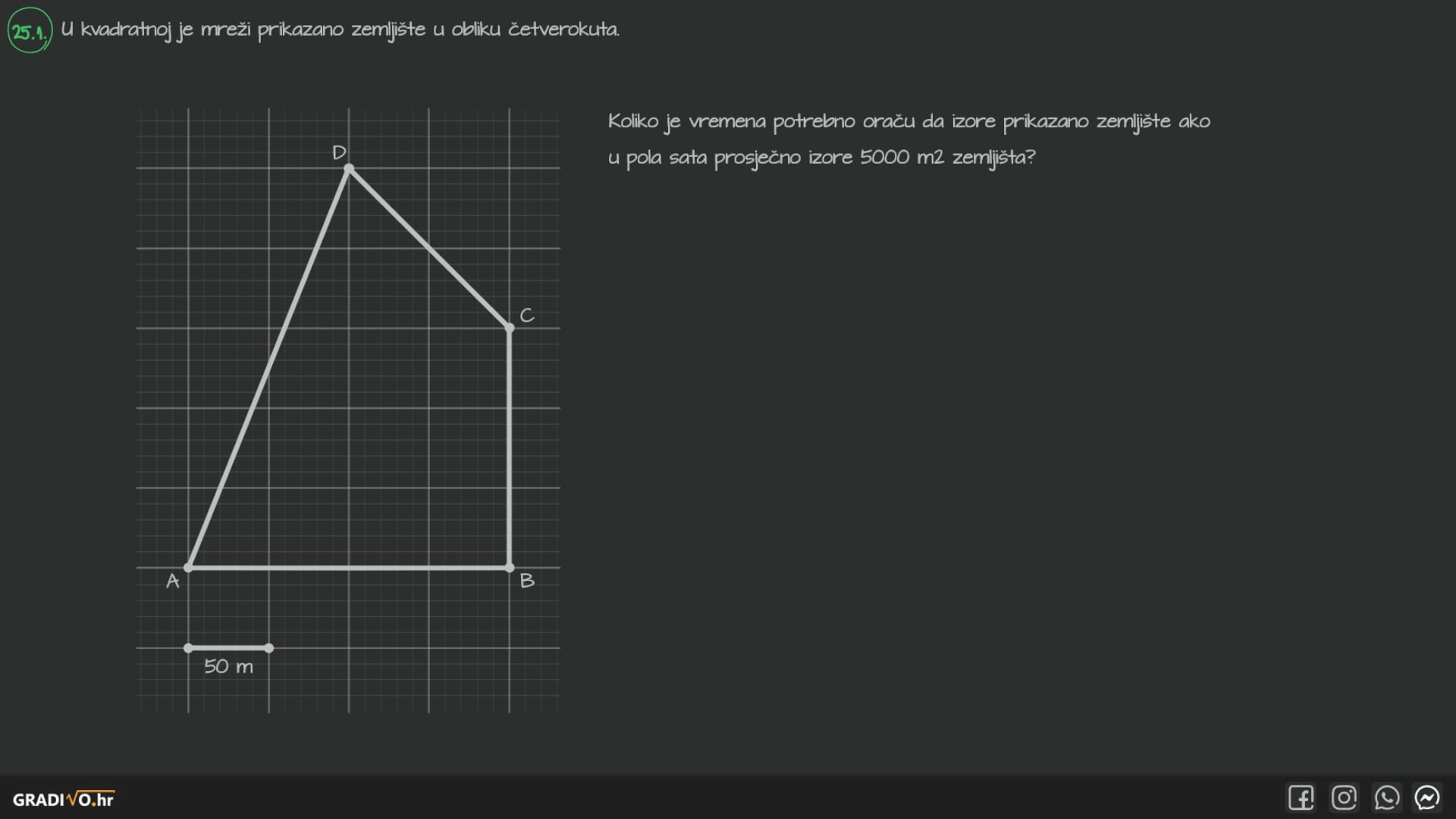The height and width of the screenshot is (819, 1456).
Task: Click the Facebook share icon
Action: (1301, 799)
